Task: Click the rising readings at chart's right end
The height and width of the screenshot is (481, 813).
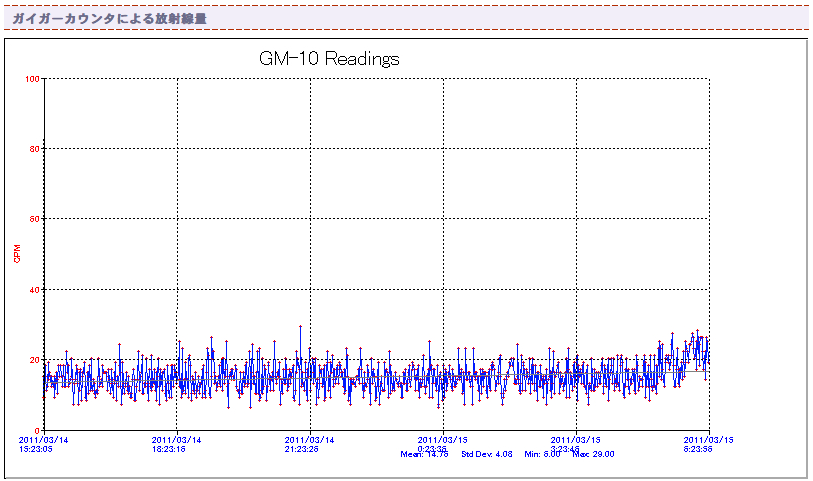Action: [x=695, y=343]
